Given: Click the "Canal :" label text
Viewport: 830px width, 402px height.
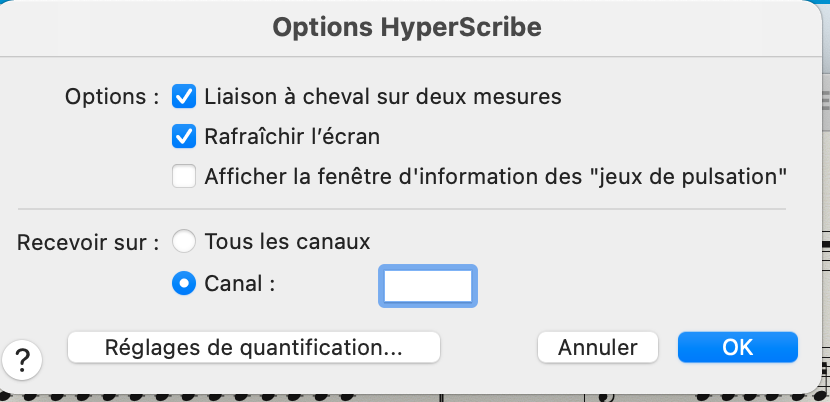Looking at the screenshot, I should point(239,284).
